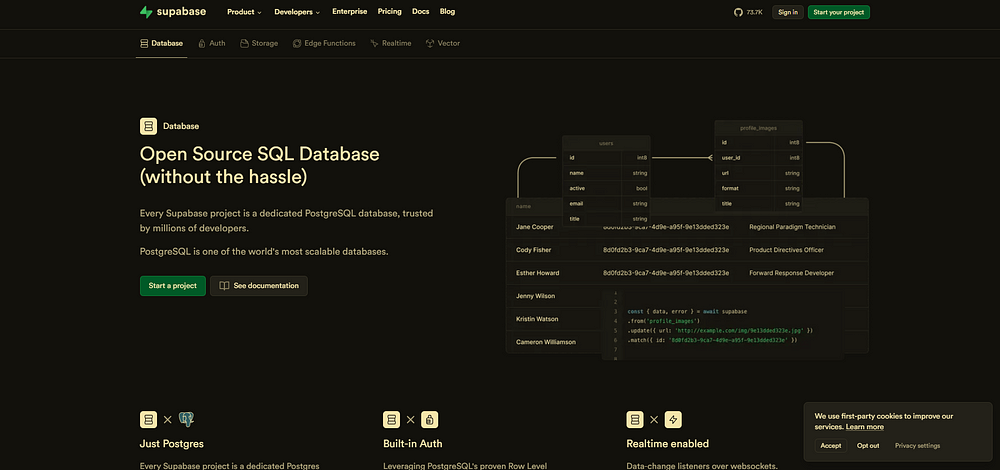Viewport: 1000px width, 470px height.
Task: Open the Edge Functions tab
Action: pos(324,44)
